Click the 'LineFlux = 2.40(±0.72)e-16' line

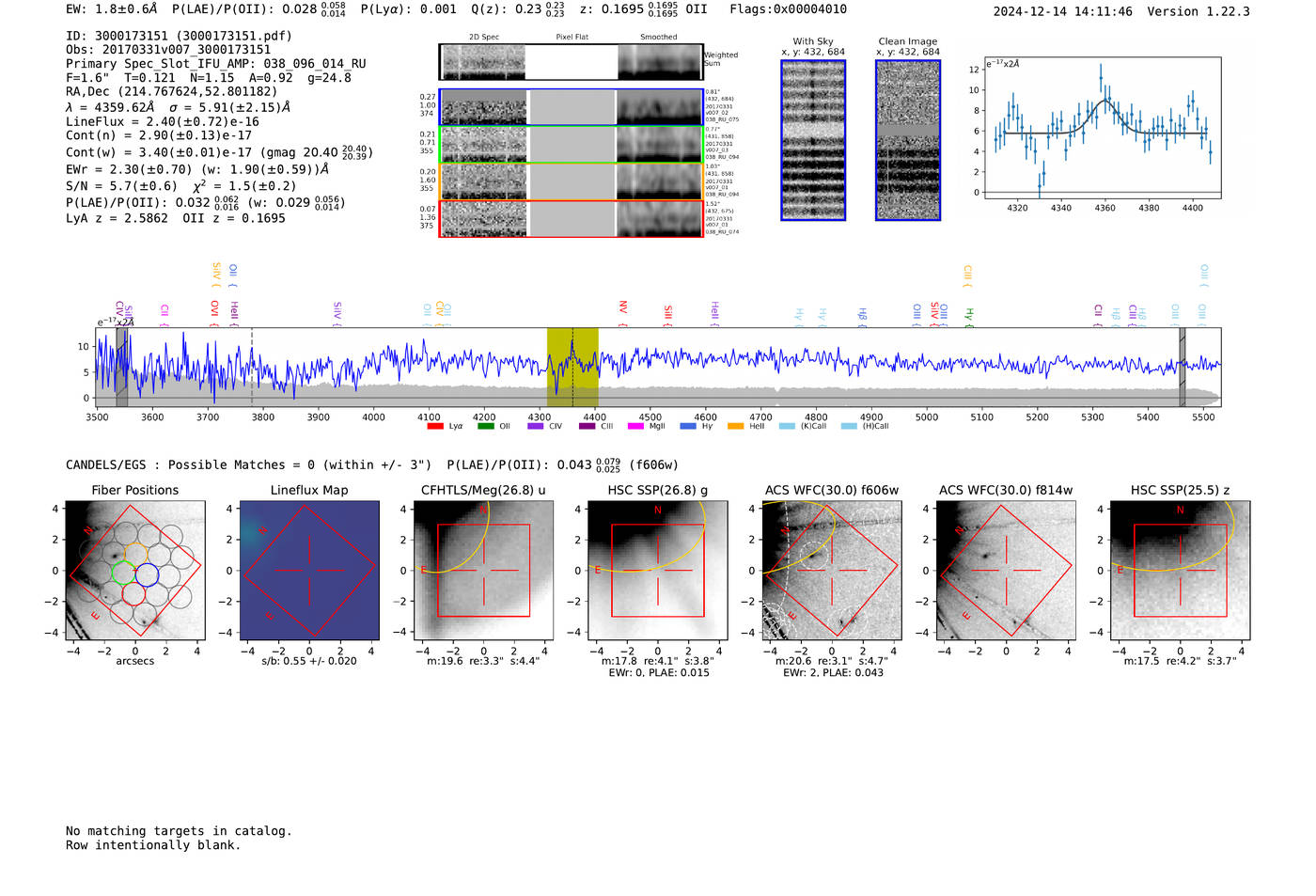click(x=163, y=122)
